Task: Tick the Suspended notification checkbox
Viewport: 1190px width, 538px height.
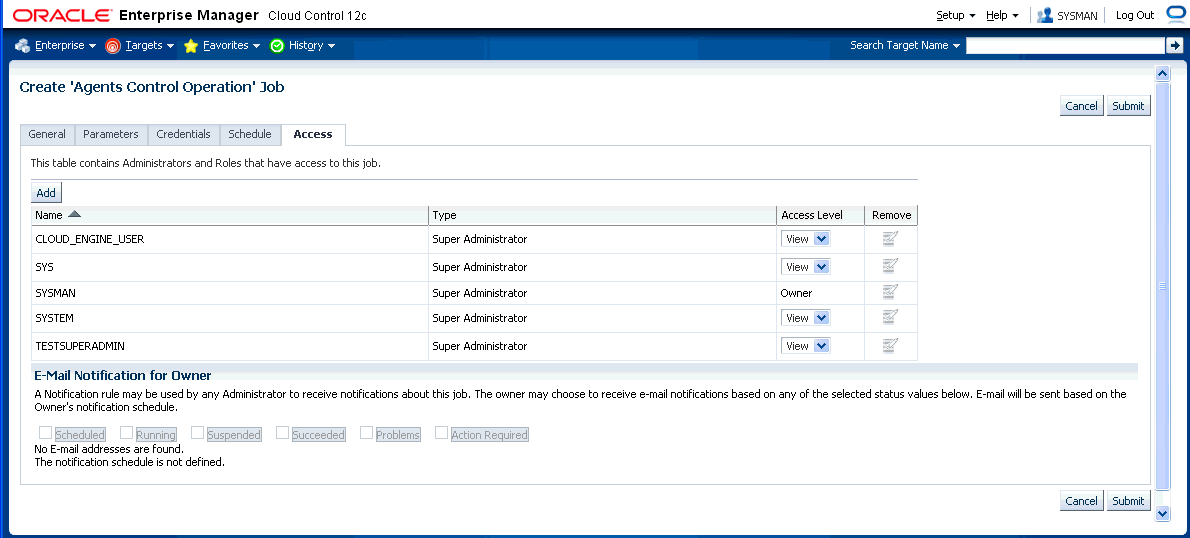Action: [197, 433]
